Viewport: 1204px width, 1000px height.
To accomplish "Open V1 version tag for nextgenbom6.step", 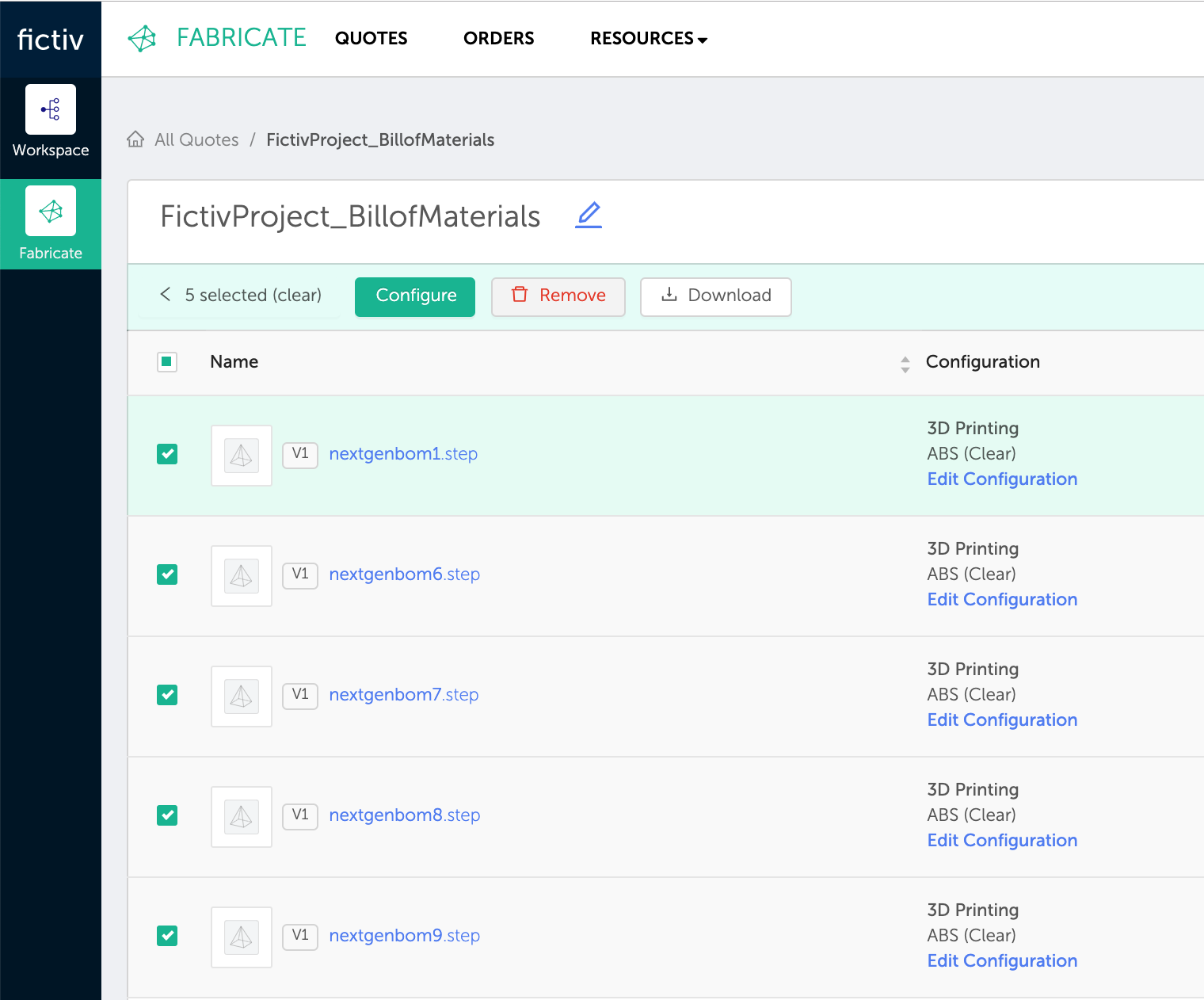I will (x=300, y=574).
